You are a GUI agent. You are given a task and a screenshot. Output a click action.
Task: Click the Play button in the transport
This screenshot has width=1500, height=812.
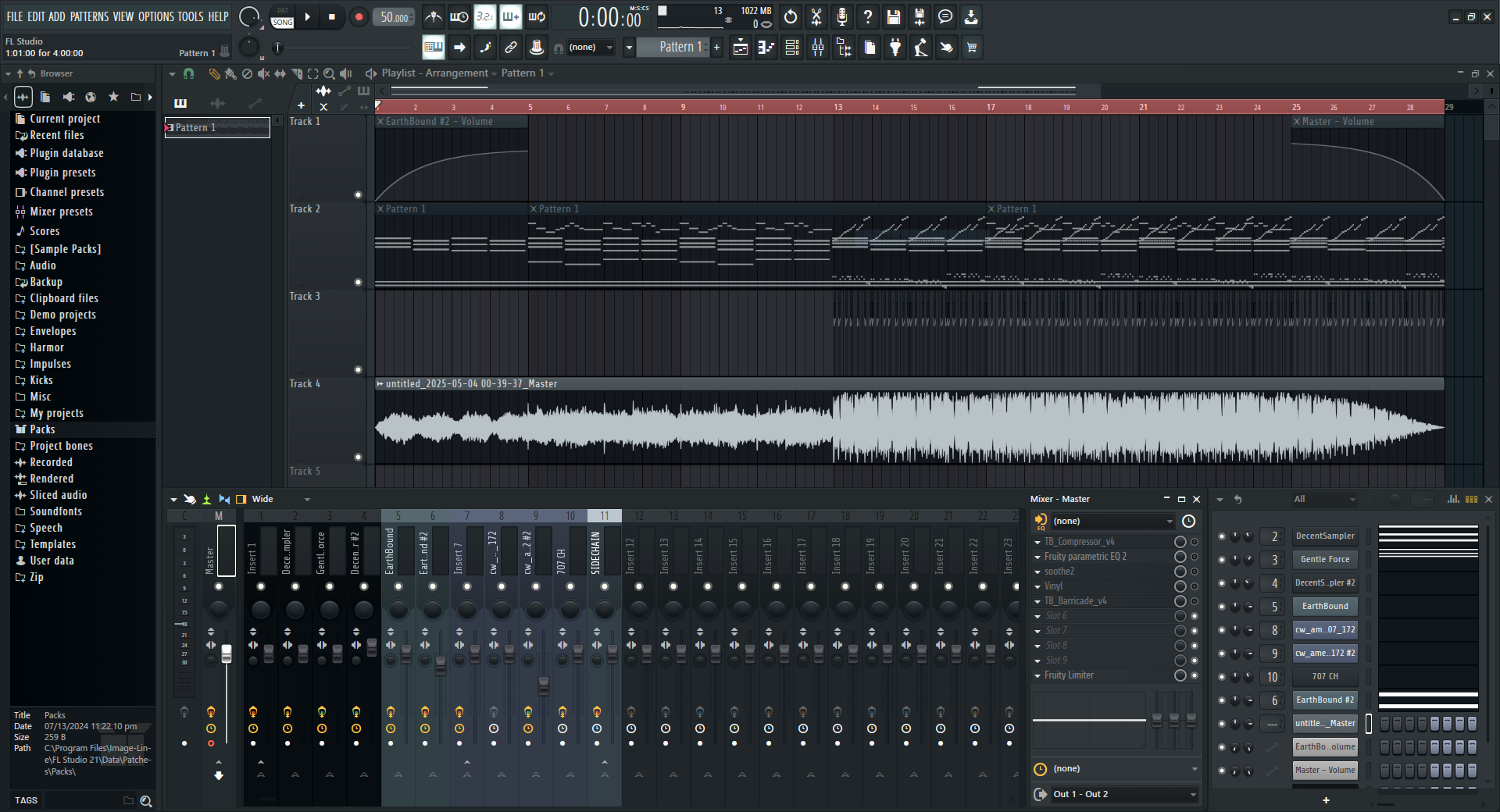[308, 16]
